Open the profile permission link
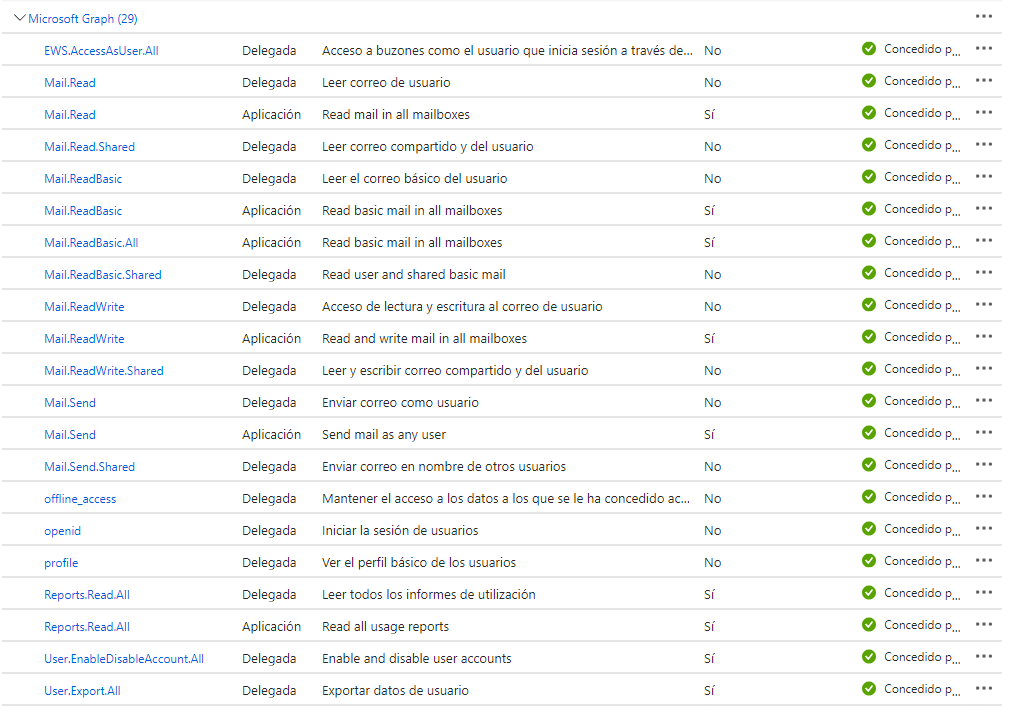This screenshot has width=1017, height=709. coord(61,563)
